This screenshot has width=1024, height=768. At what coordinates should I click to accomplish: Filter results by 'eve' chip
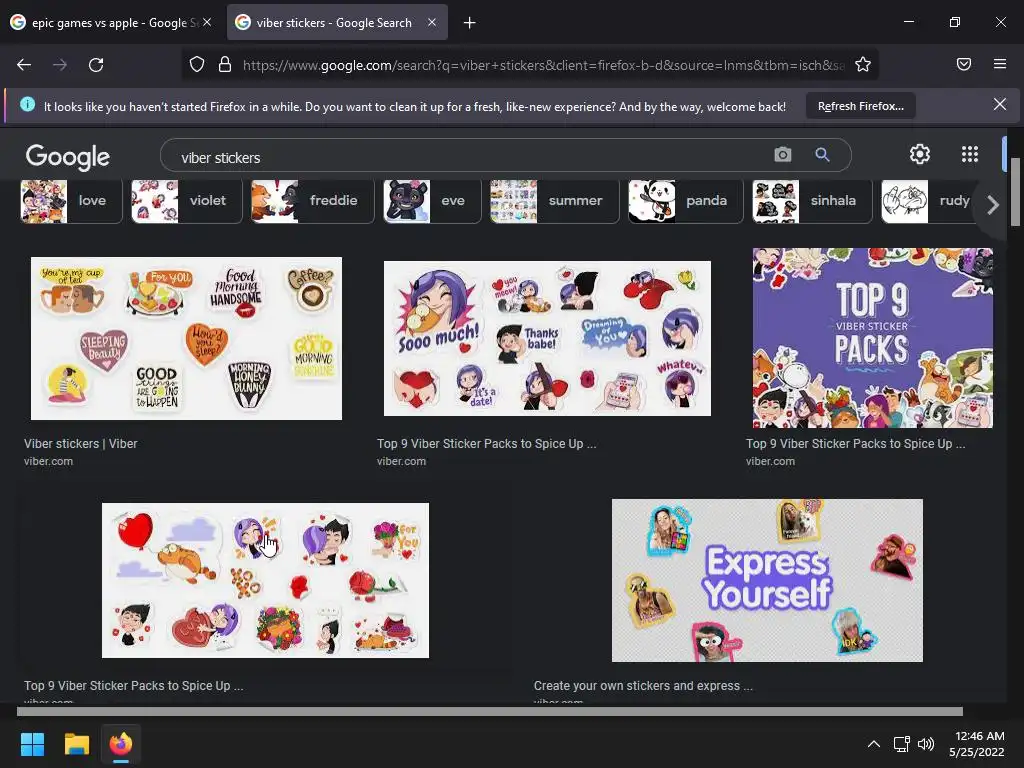click(432, 201)
